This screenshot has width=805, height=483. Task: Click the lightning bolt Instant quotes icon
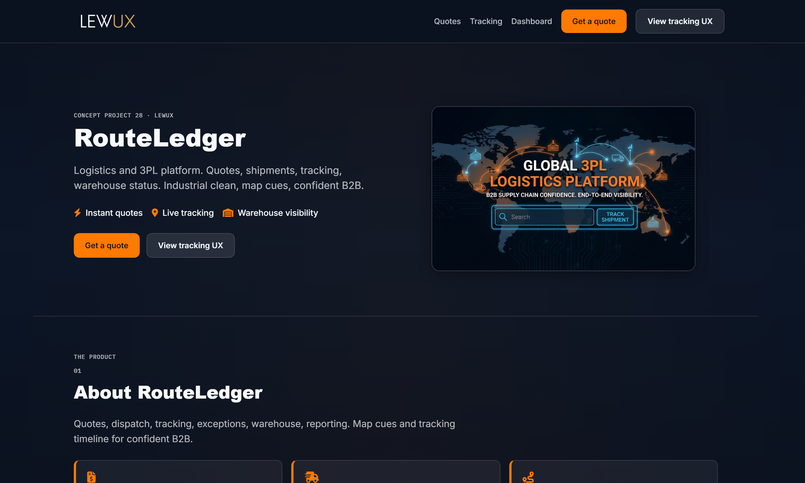(x=78, y=213)
